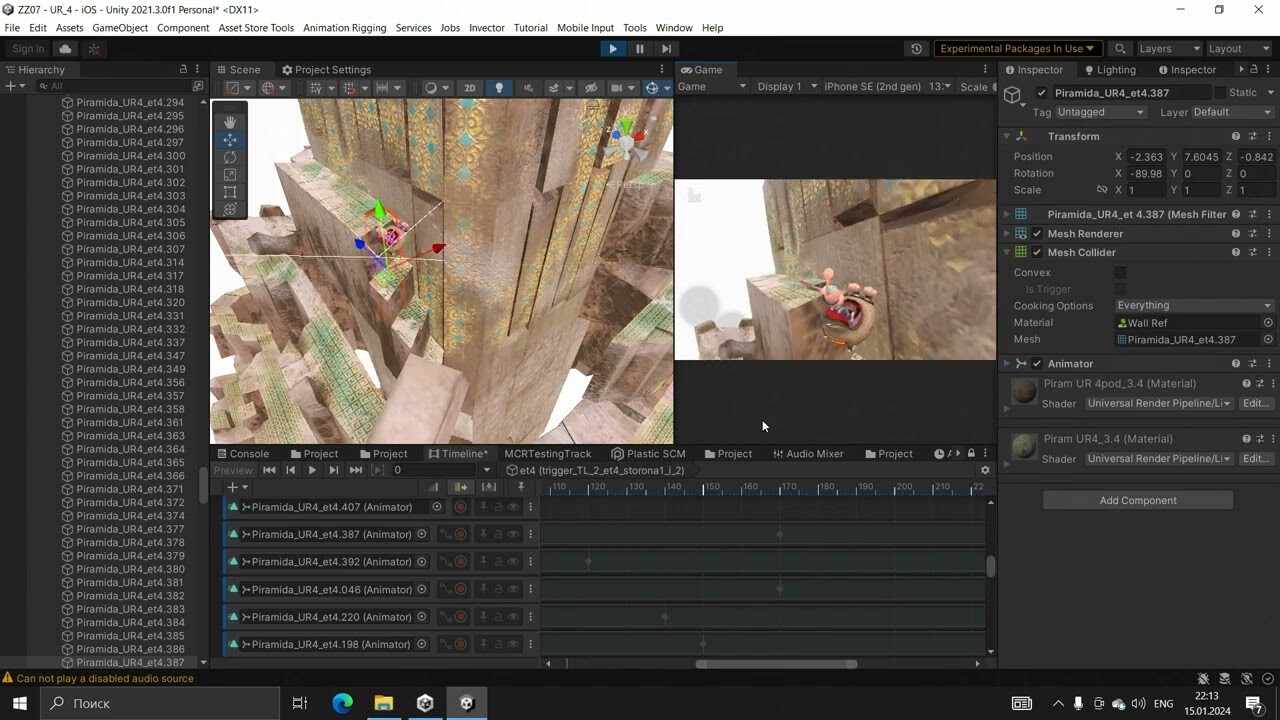Image resolution: width=1280 pixels, height=720 pixels.
Task: Arm recording on Piramida_UR4_et4.407 animator track
Action: click(460, 507)
